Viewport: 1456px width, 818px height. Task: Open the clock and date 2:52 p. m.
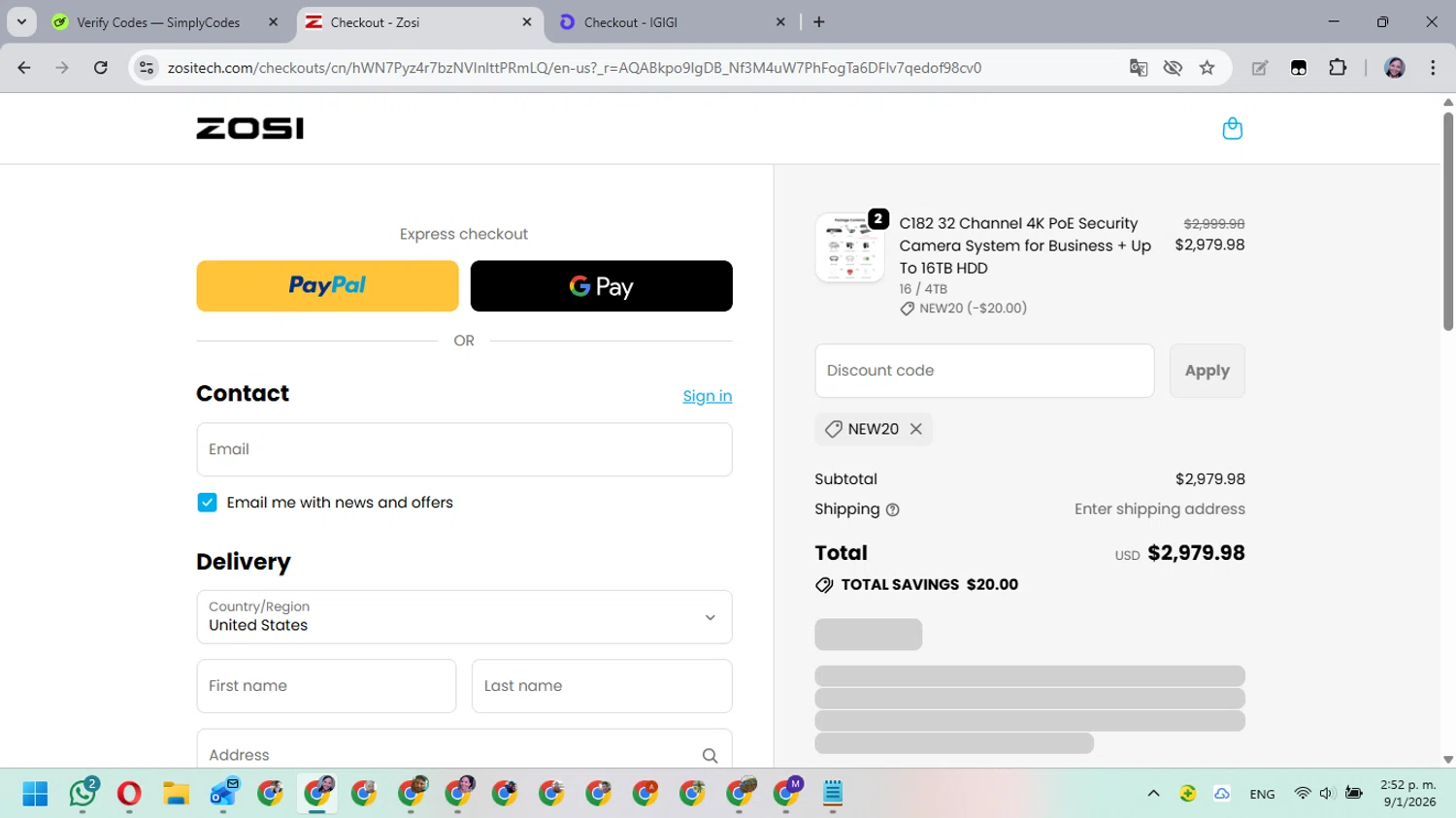1408,794
